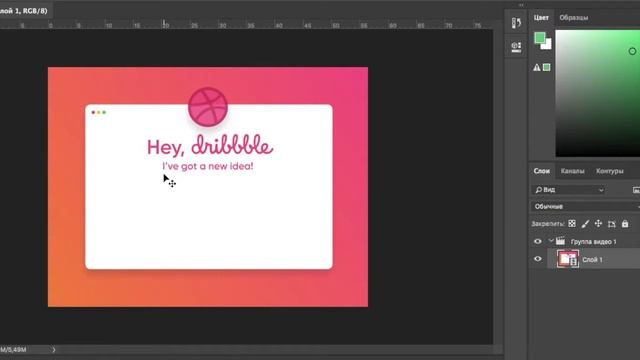Image resolution: width=640 pixels, height=360 pixels.
Task: Click the white background color swatch
Action: pyautogui.click(x=547, y=44)
